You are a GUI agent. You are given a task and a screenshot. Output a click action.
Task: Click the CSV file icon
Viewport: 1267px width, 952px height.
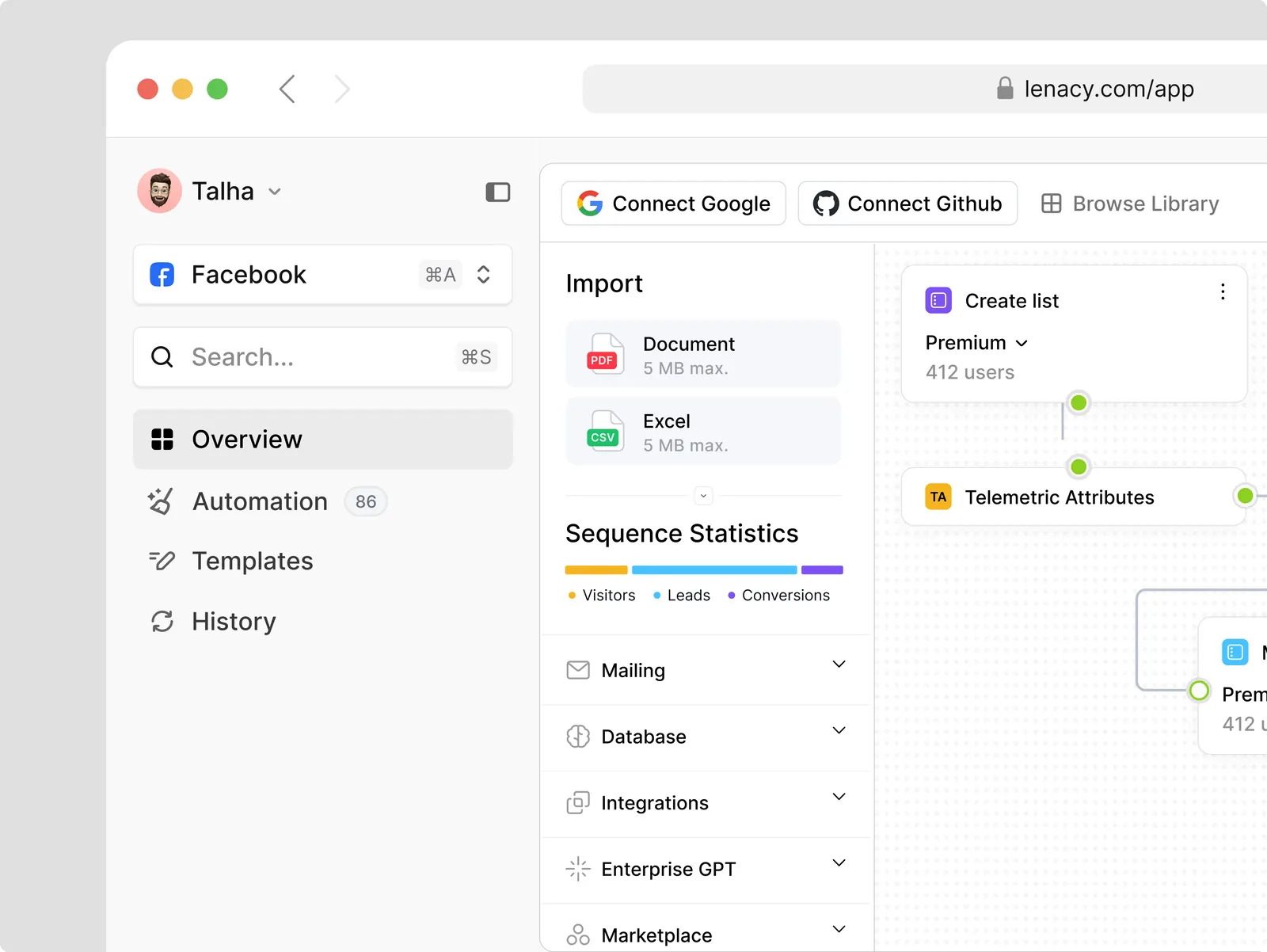coord(604,431)
